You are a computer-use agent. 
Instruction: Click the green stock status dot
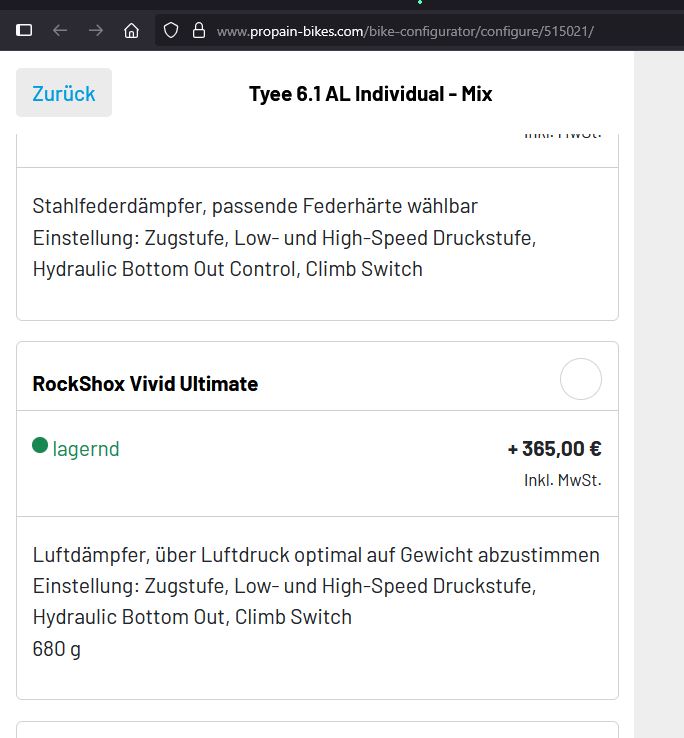tap(40, 445)
